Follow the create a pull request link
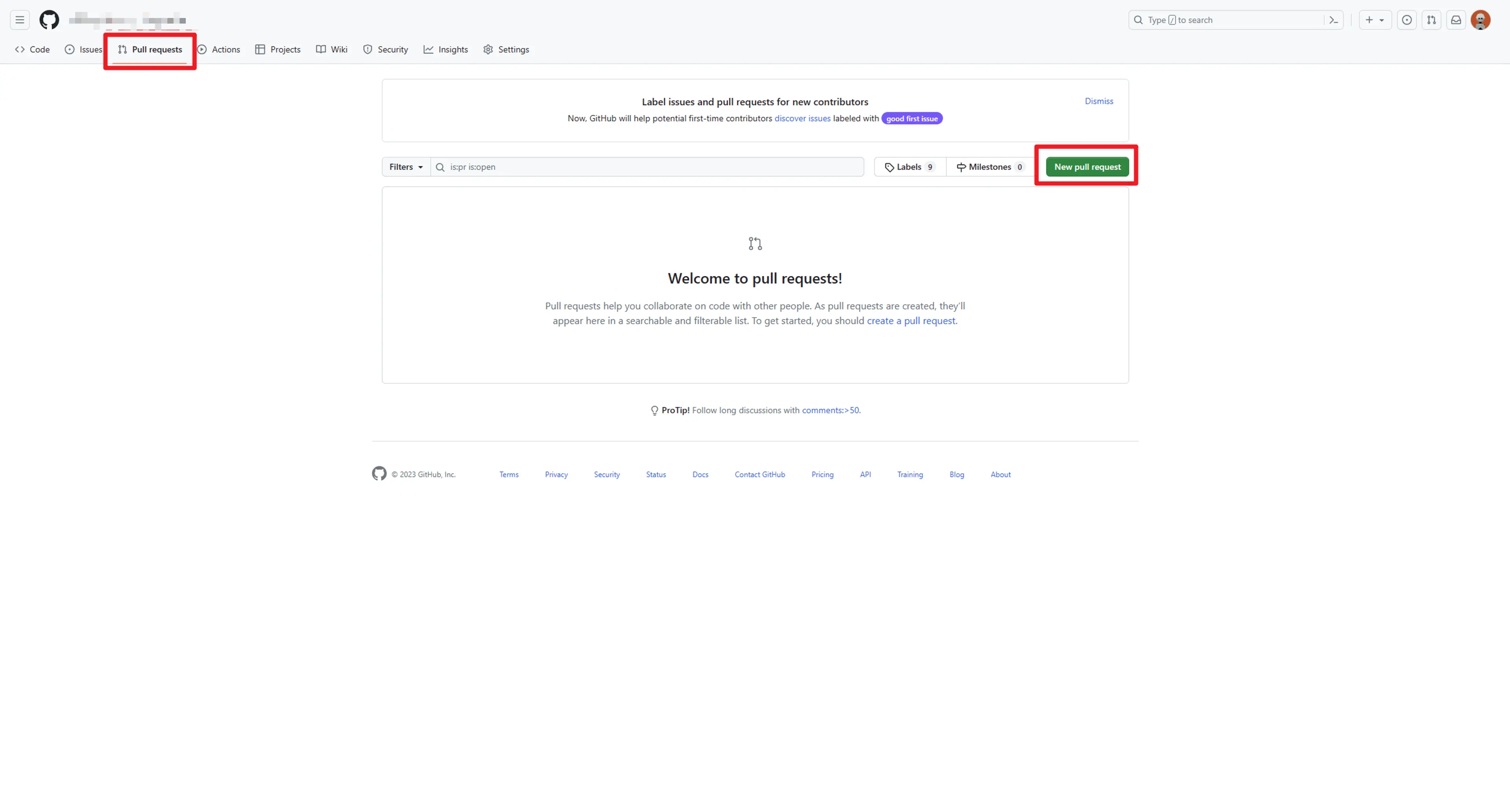This screenshot has height=812, width=1510. 911,321
